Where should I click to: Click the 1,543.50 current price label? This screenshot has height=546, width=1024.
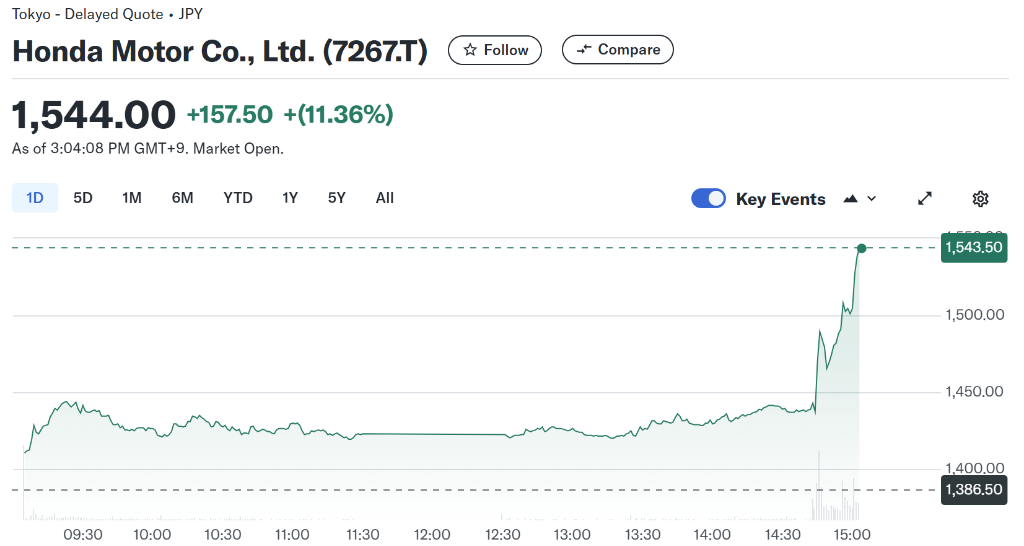tap(973, 247)
